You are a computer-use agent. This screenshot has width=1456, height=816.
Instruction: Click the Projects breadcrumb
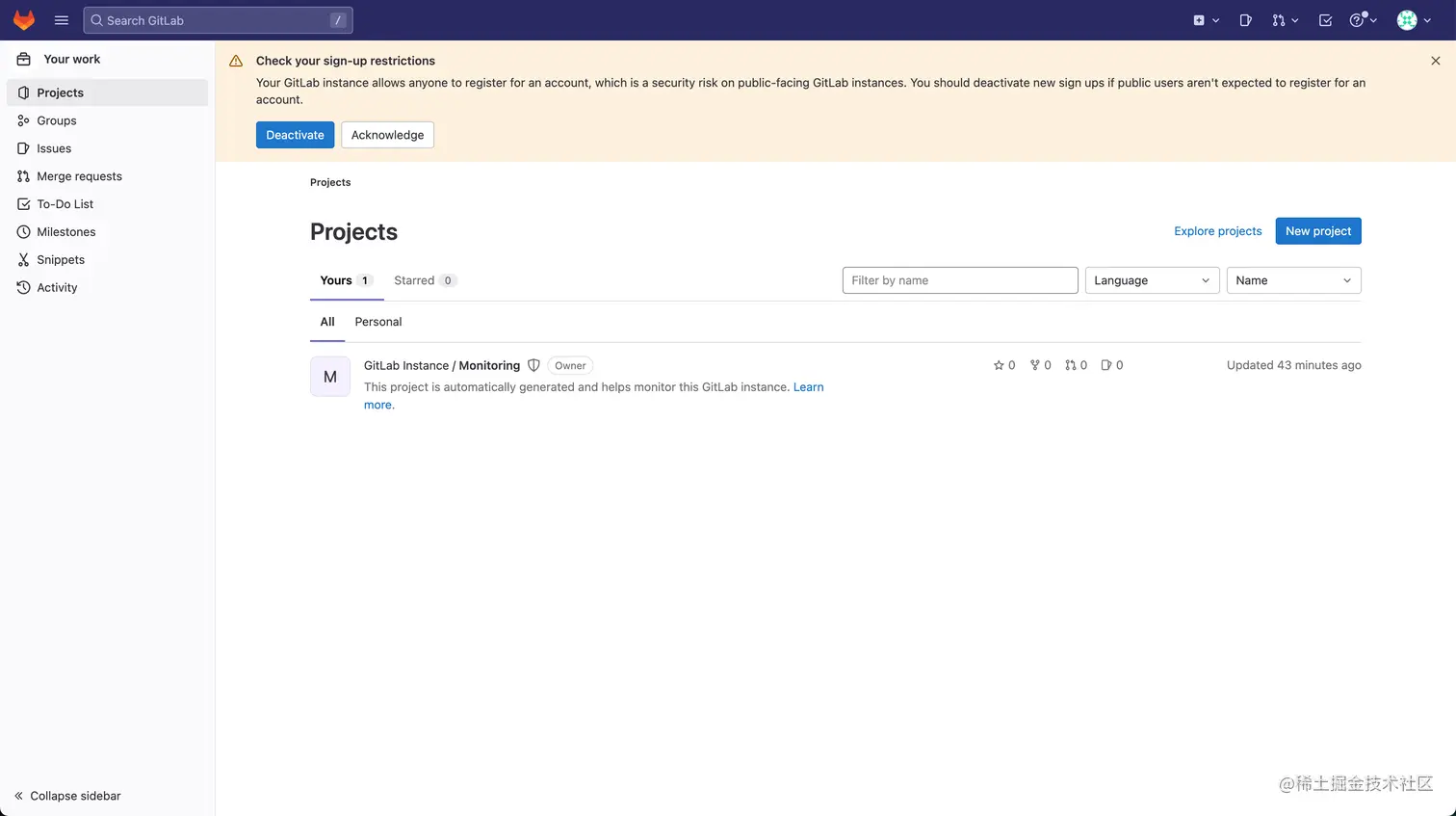[330, 182]
